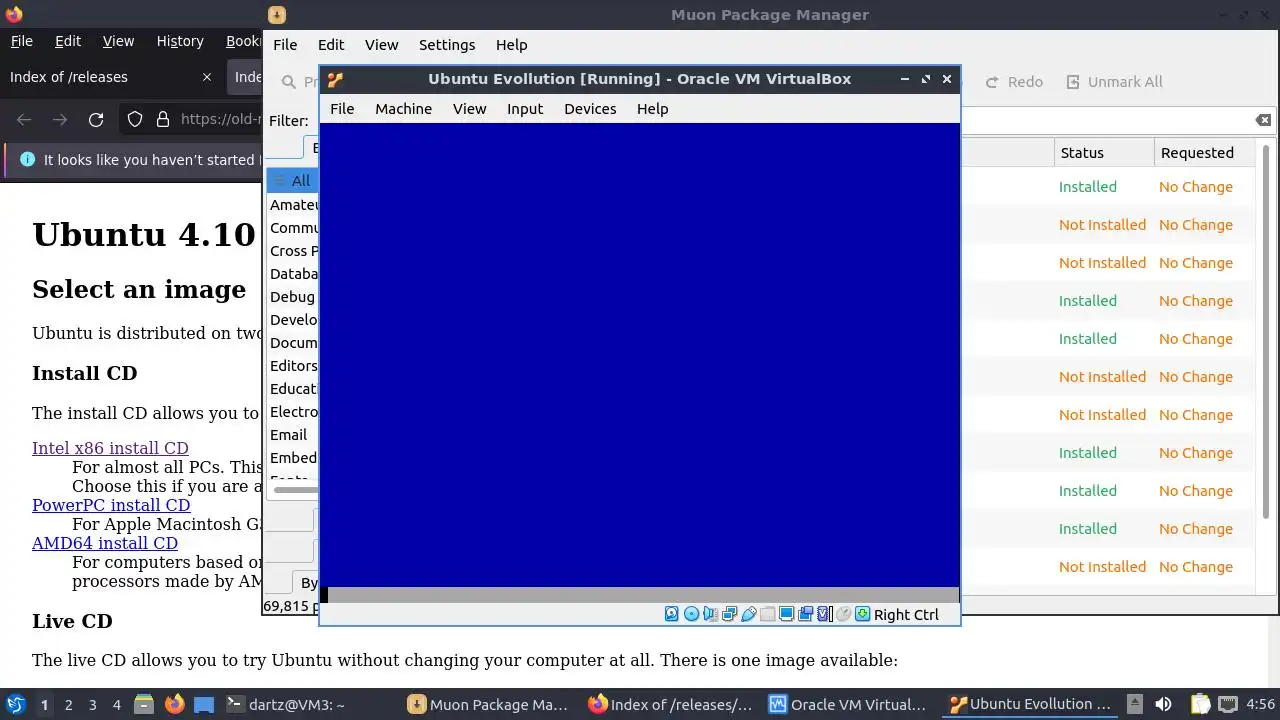
Task: Switch to the dartz@VM3 terminal taskbar entry
Action: (x=286, y=704)
